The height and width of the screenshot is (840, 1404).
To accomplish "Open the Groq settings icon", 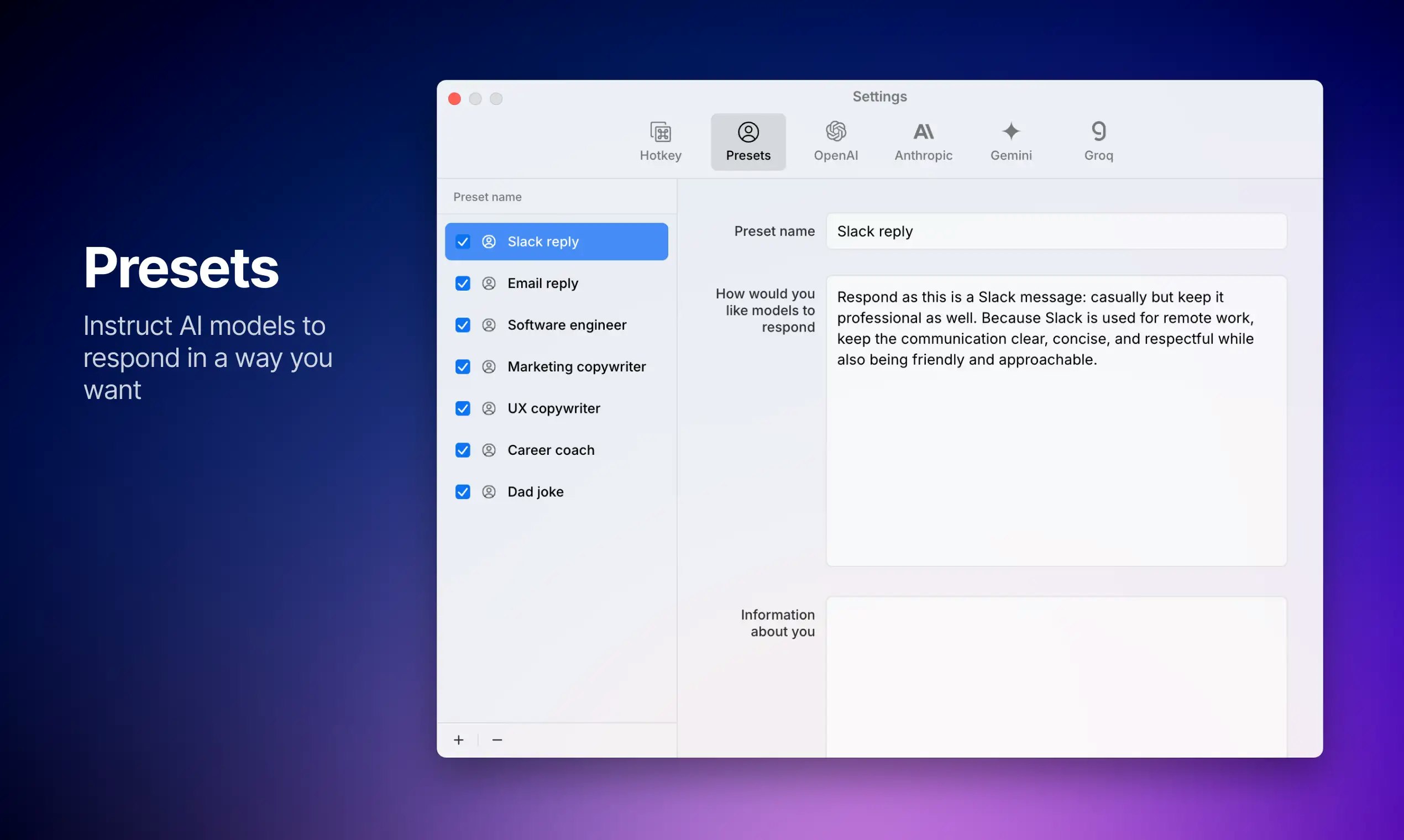I will coord(1098,132).
